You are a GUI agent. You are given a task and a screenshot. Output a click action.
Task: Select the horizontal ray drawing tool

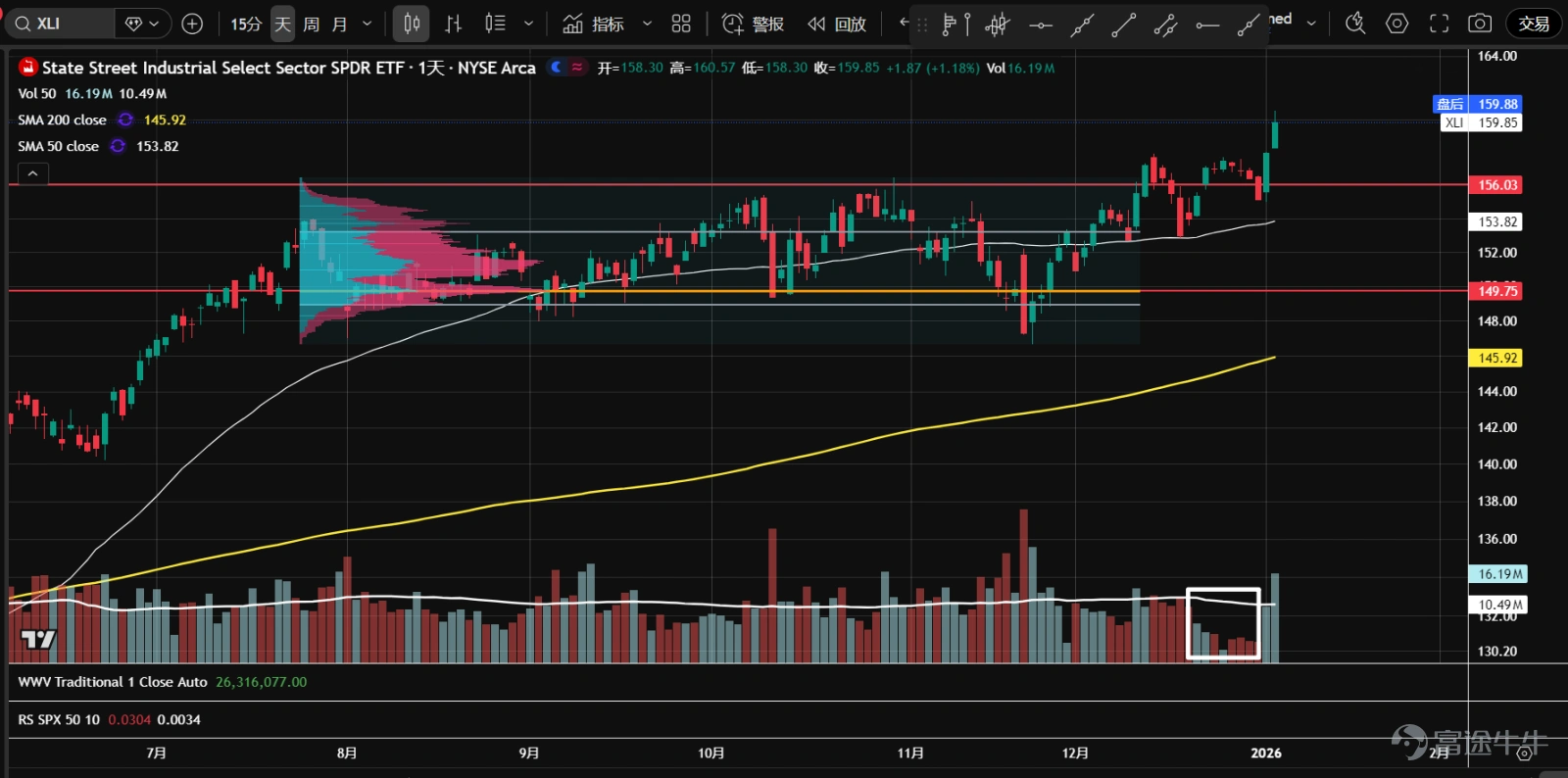[1207, 24]
